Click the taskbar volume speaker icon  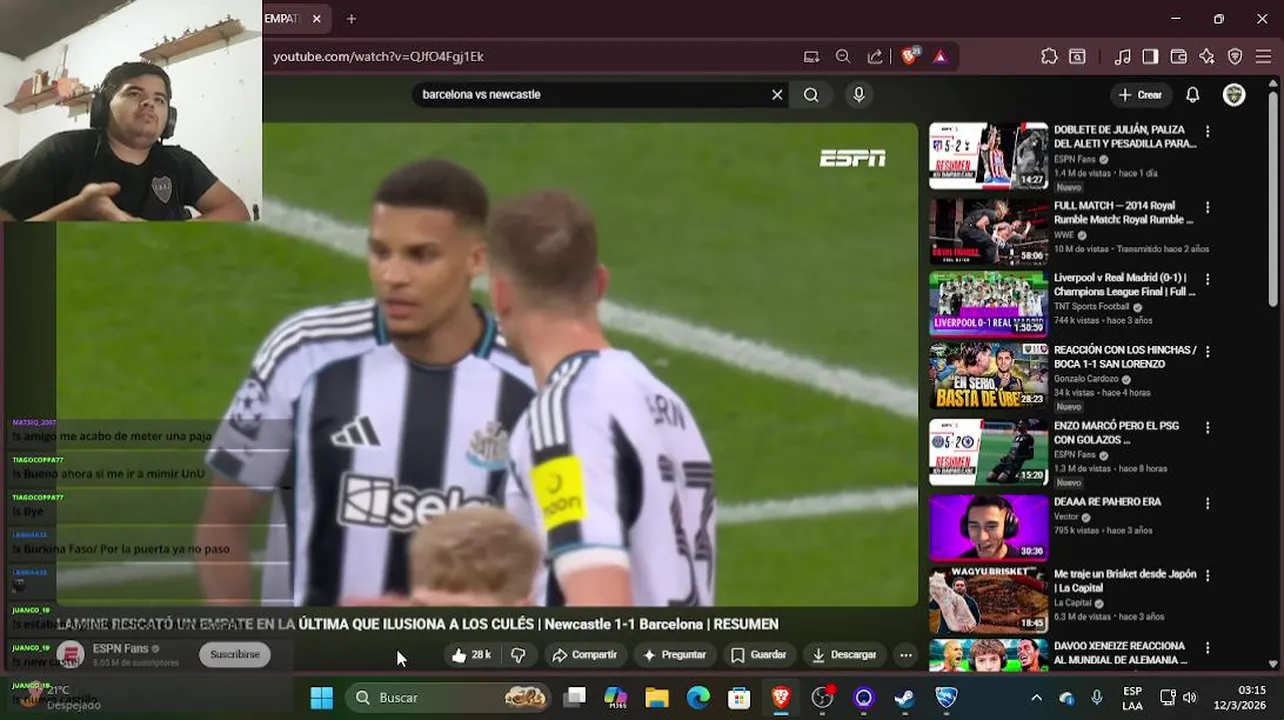1189,697
